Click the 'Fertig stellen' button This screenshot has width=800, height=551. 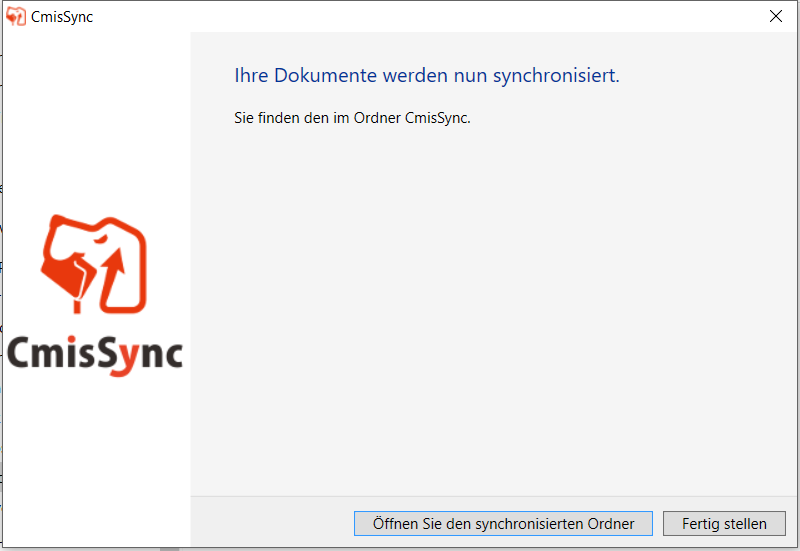click(x=724, y=523)
